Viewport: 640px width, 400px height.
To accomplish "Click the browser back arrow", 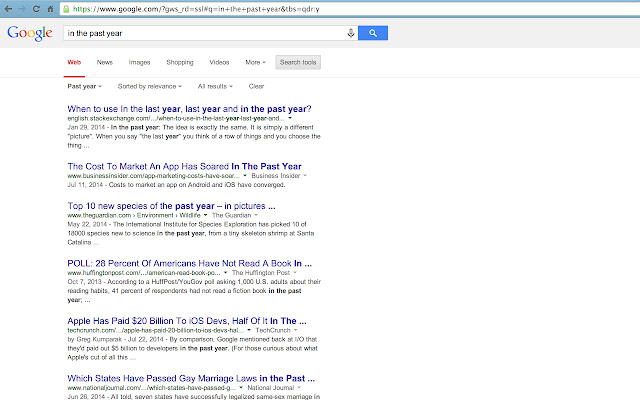I will pos(9,8).
